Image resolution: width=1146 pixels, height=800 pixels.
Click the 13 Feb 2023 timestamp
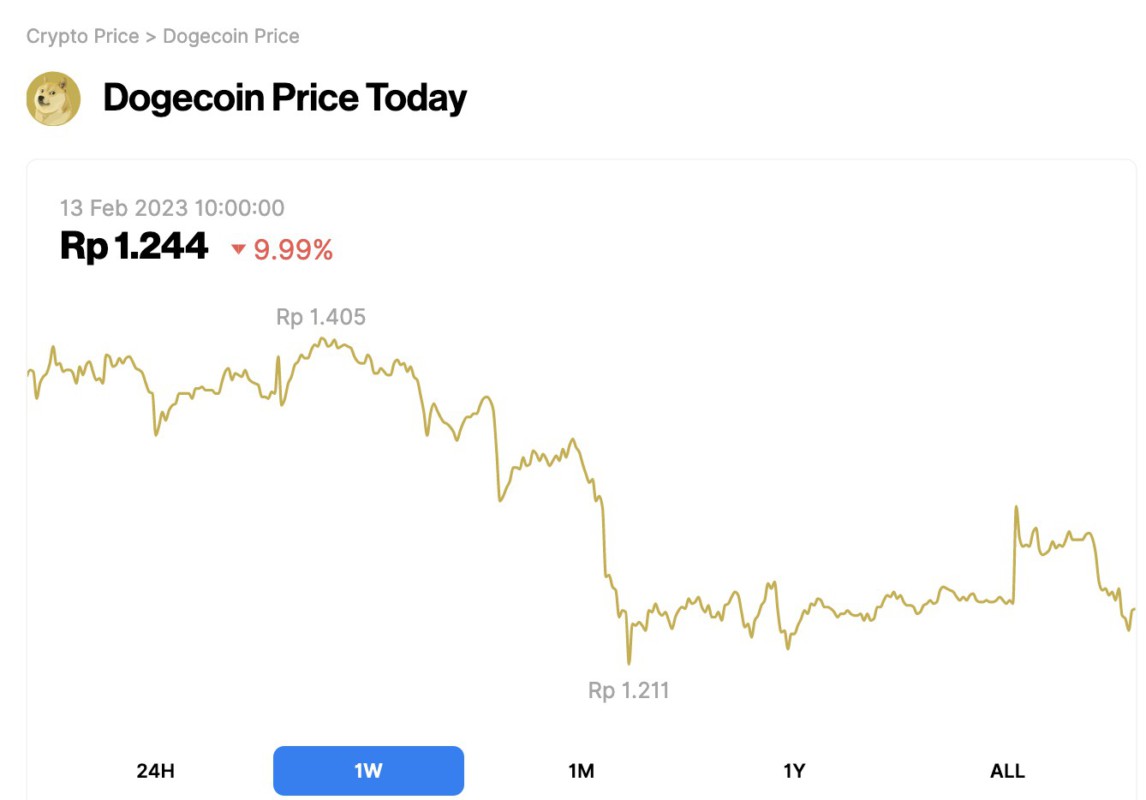tap(172, 208)
